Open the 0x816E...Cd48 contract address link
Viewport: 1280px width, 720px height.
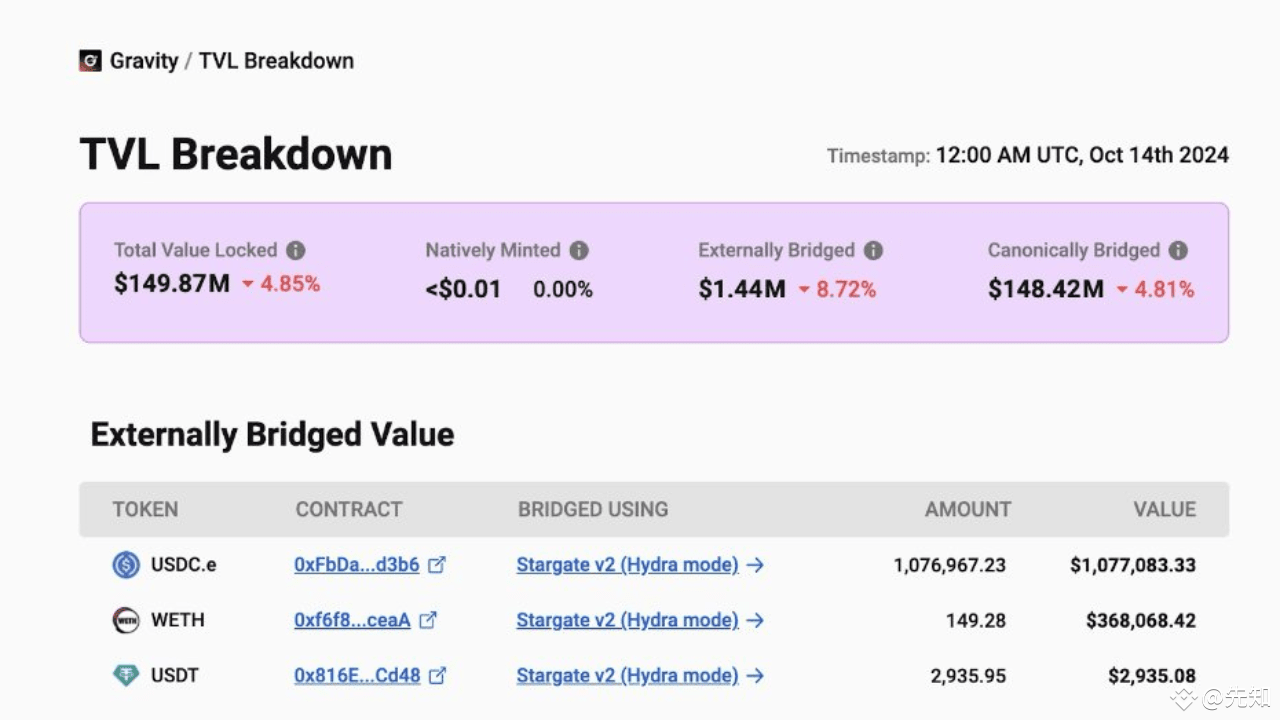[x=356, y=675]
